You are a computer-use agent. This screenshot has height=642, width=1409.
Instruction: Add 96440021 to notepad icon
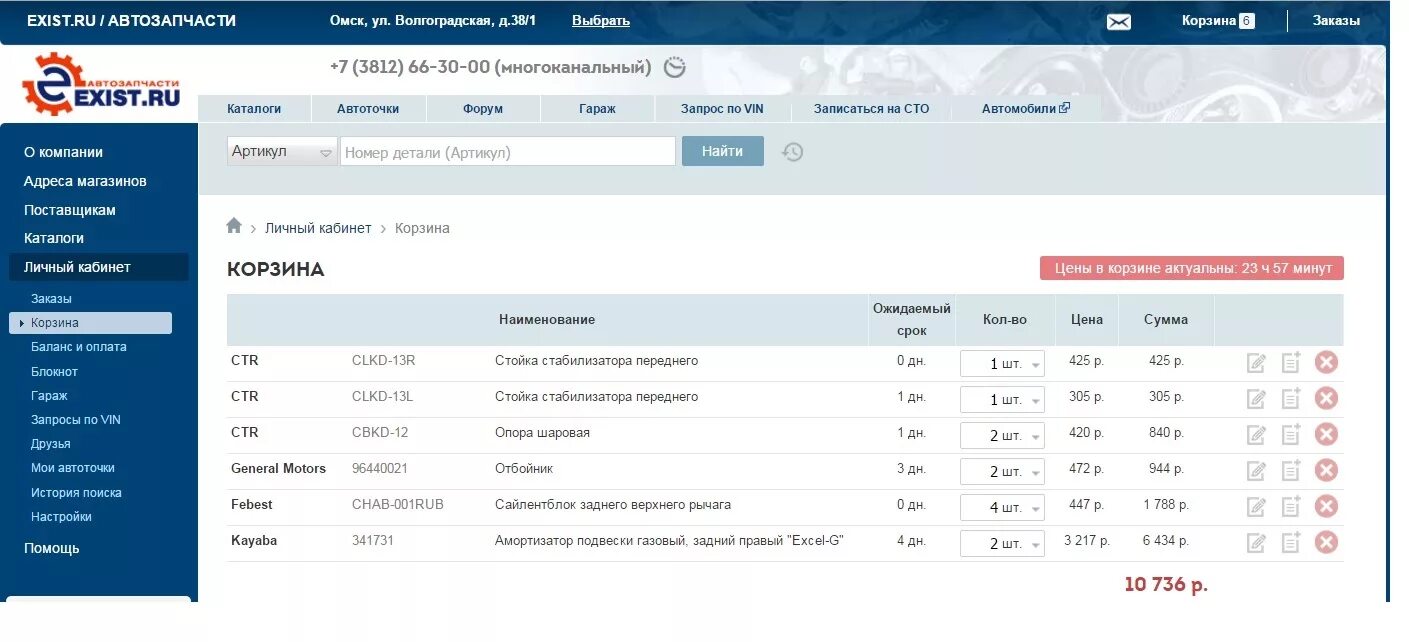coord(1291,470)
